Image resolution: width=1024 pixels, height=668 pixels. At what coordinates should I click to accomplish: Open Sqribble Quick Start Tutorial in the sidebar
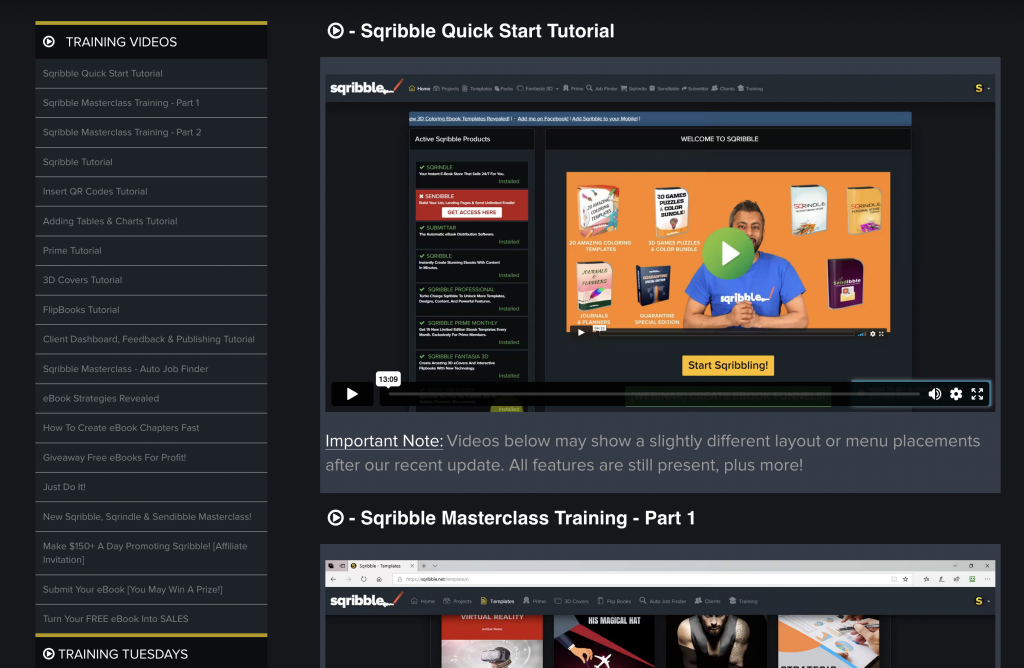[151, 74]
